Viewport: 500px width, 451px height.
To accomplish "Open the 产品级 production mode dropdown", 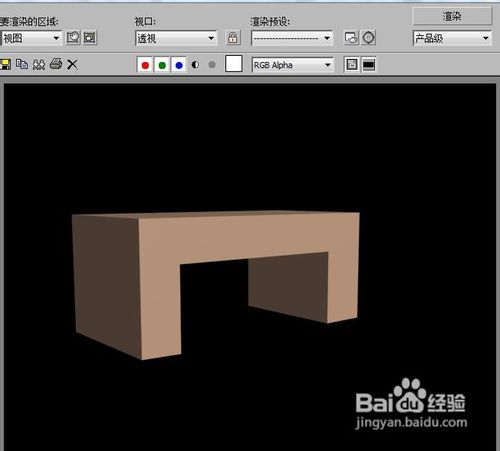I will click(x=452, y=38).
